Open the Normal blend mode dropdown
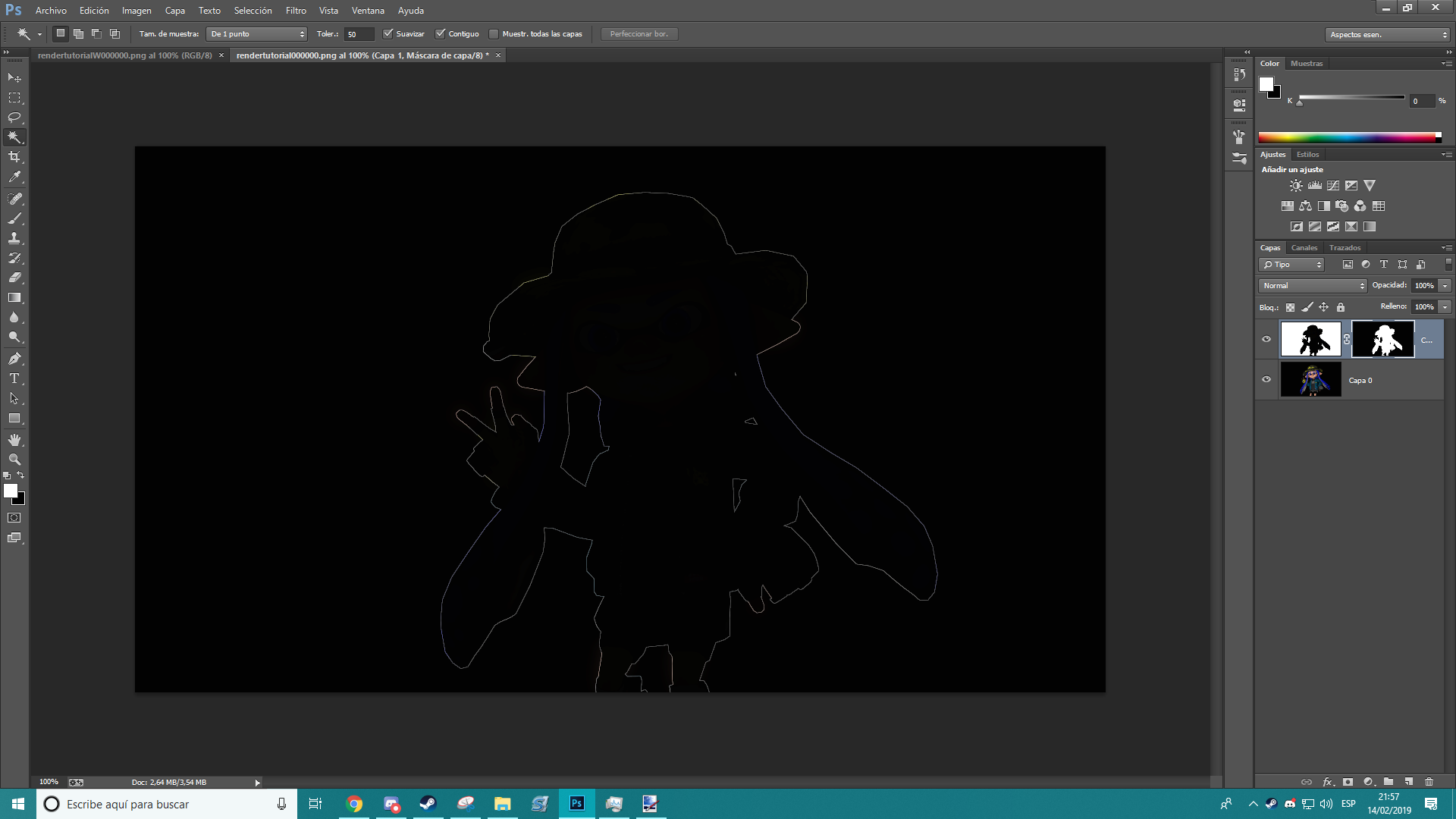This screenshot has width=1456, height=819. click(x=1313, y=286)
